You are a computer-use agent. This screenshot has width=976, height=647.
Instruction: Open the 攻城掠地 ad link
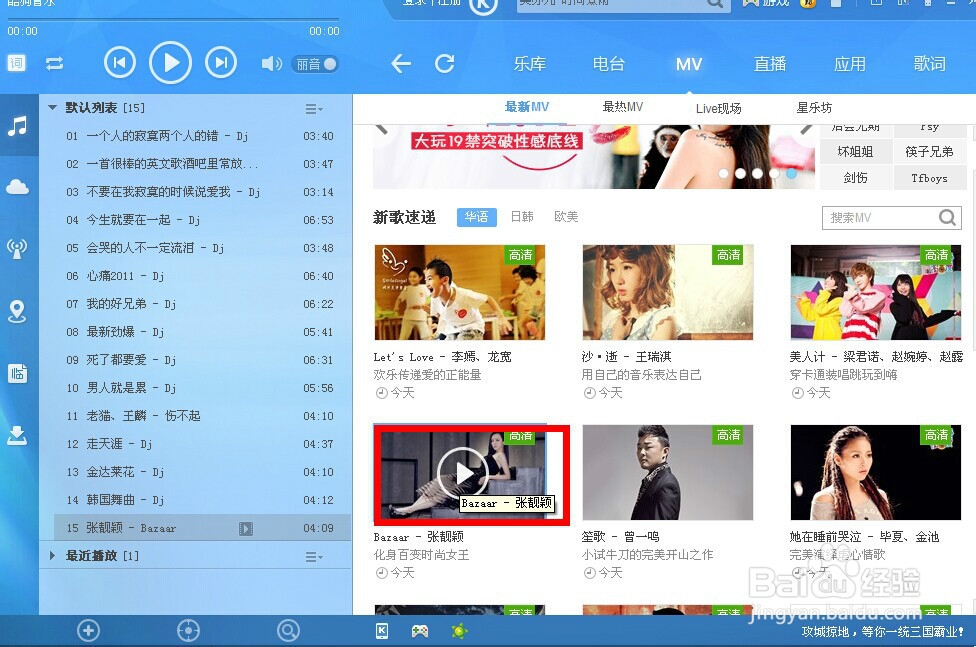(883, 631)
